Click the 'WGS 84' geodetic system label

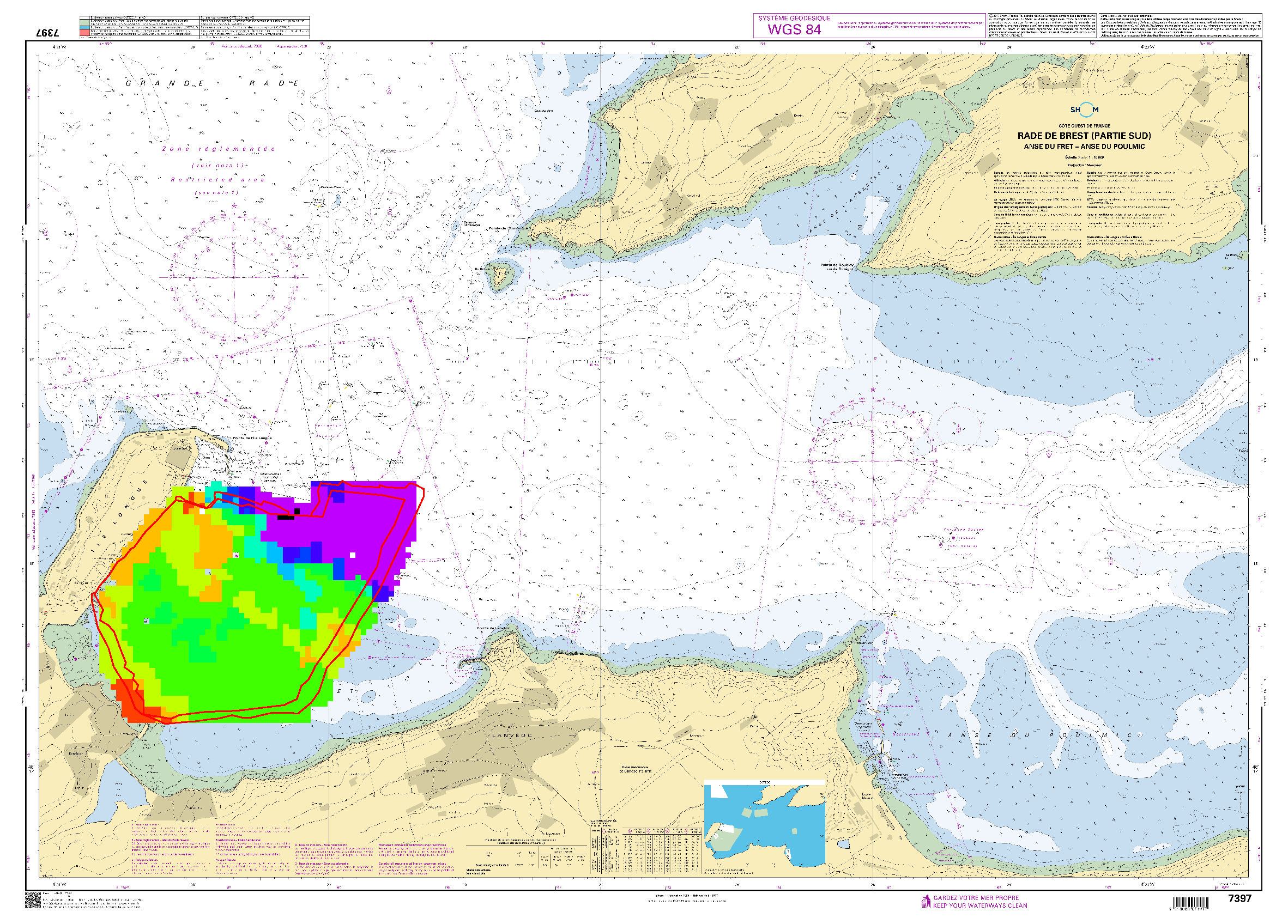pyautogui.click(x=794, y=29)
